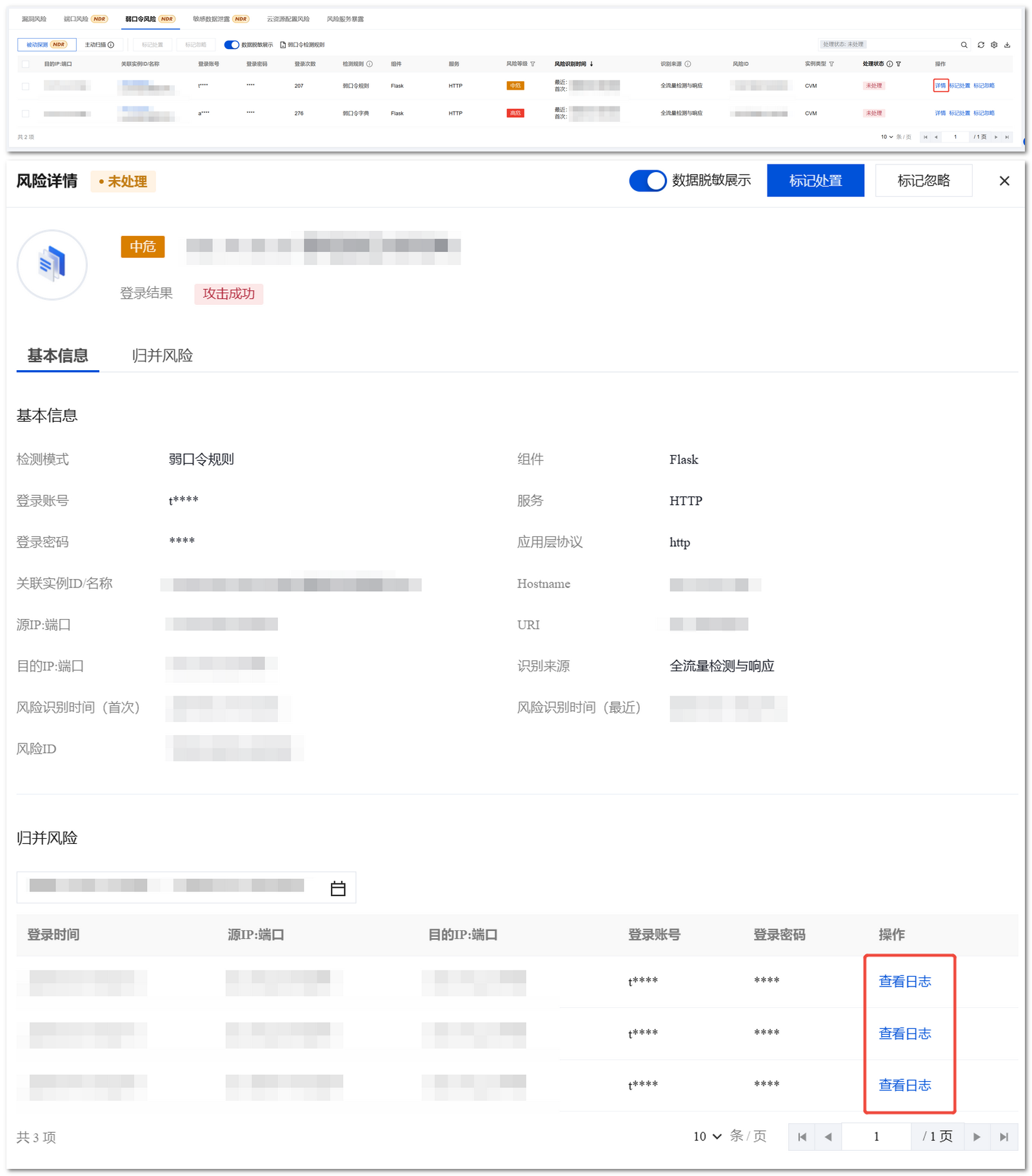This screenshot has height=1176, width=1032.
Task: Expand the 10 条/页 dropdown in detail panel
Action: point(707,1137)
